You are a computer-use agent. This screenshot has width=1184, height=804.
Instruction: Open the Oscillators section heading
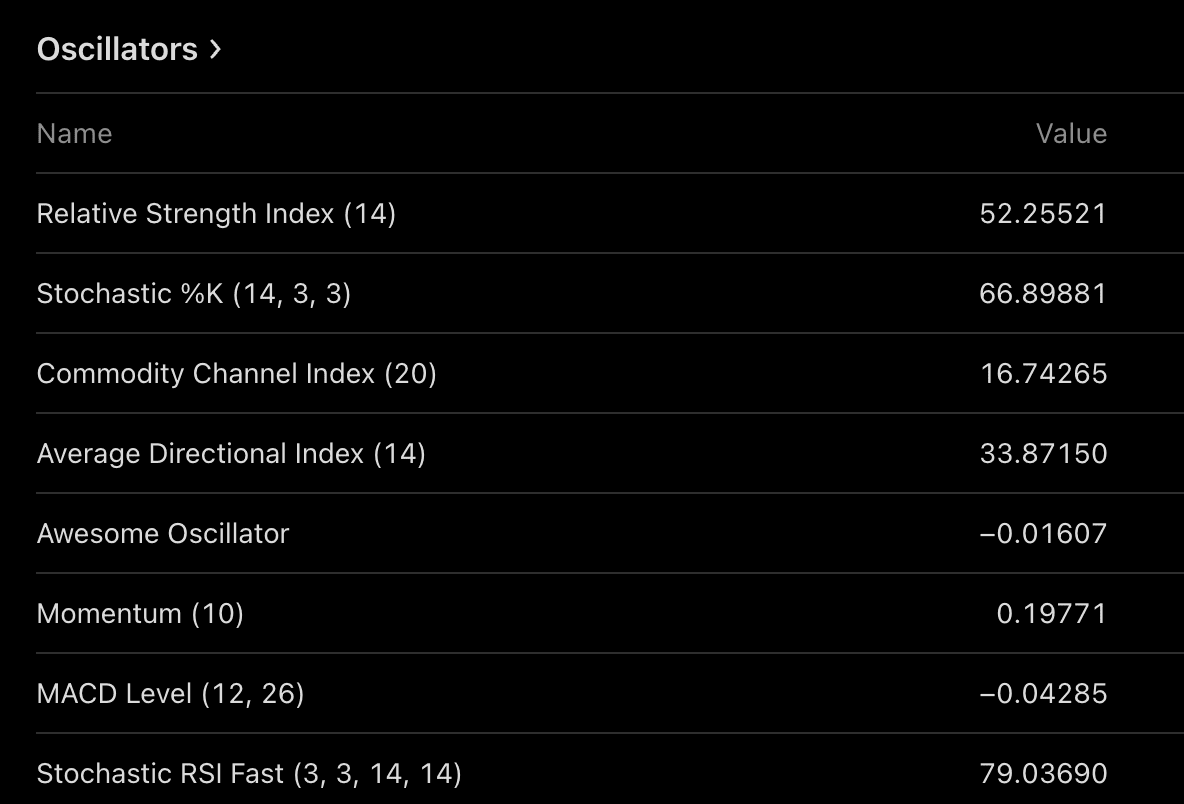[x=128, y=49]
